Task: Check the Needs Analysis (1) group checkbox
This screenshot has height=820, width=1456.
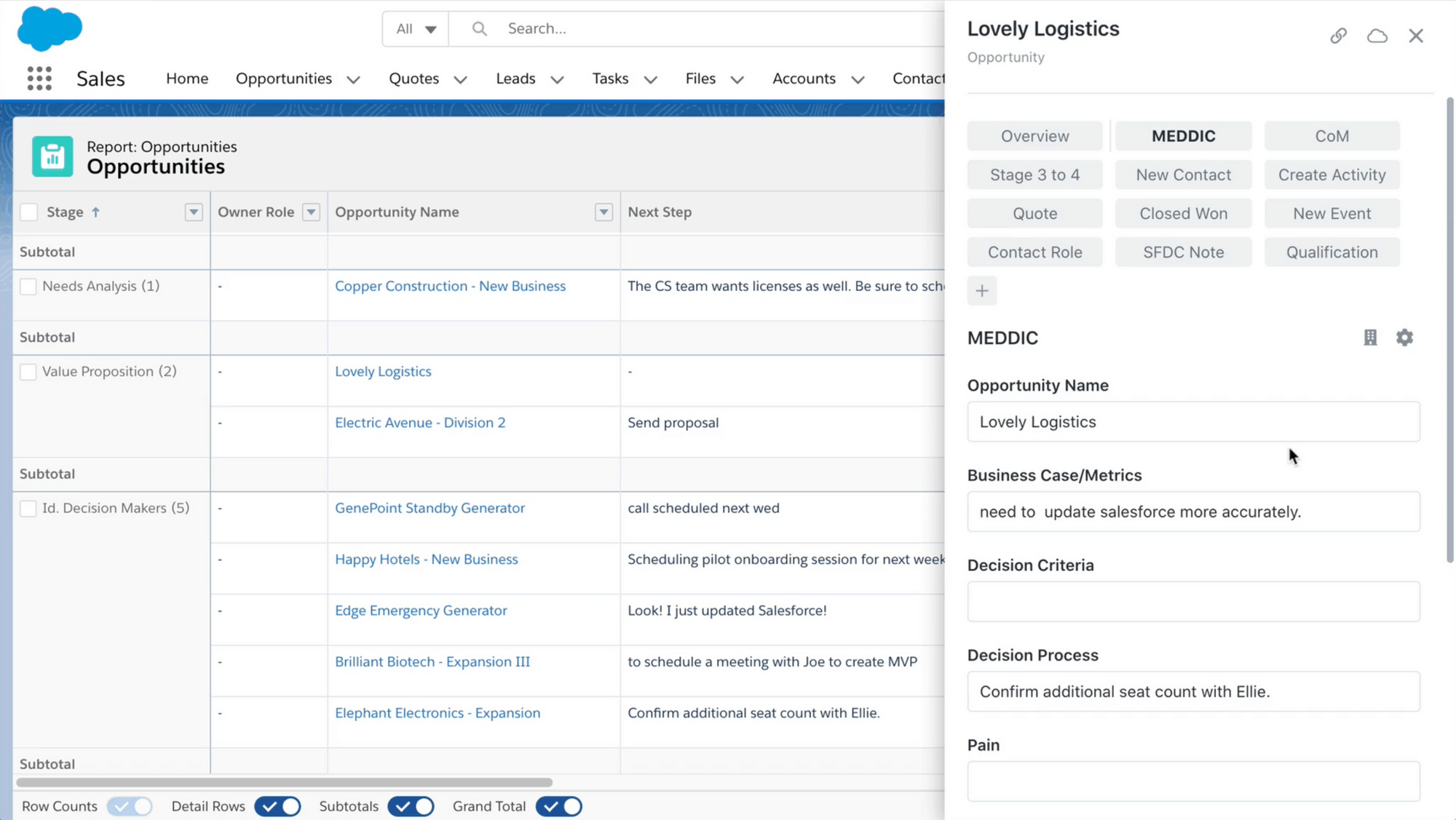Action: point(28,287)
